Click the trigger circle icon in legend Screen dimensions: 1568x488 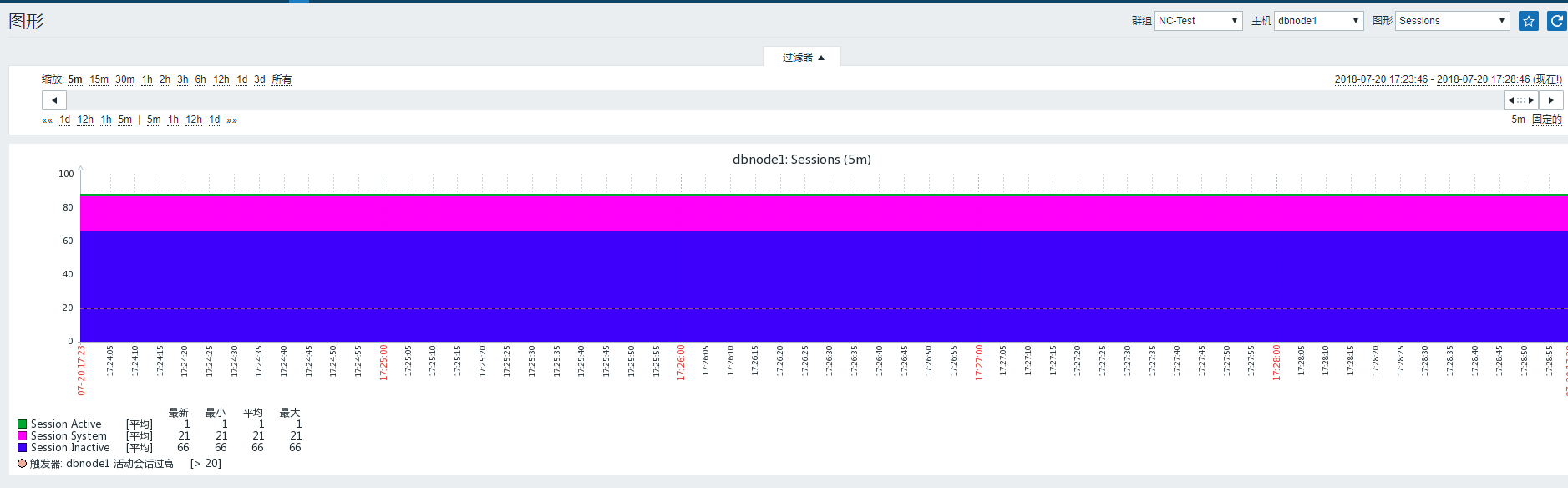tap(23, 464)
